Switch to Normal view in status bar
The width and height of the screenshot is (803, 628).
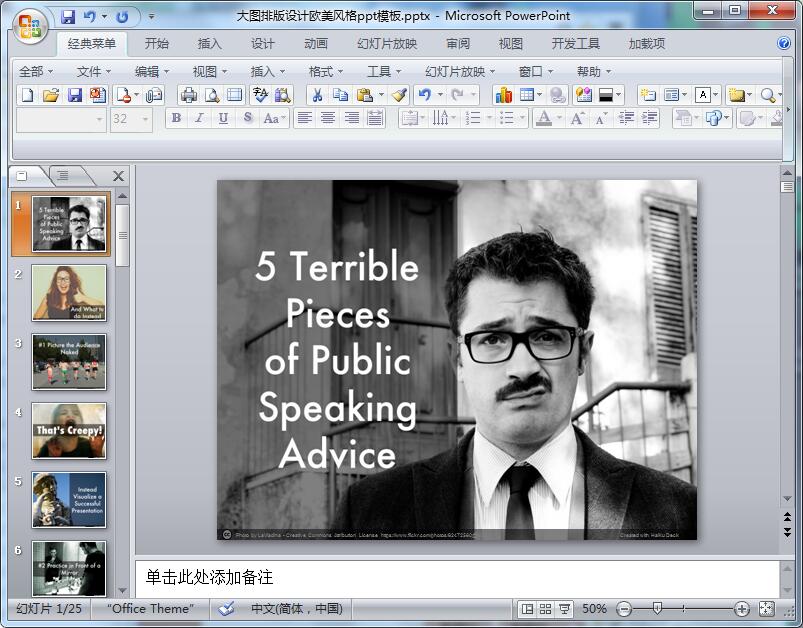[527, 609]
